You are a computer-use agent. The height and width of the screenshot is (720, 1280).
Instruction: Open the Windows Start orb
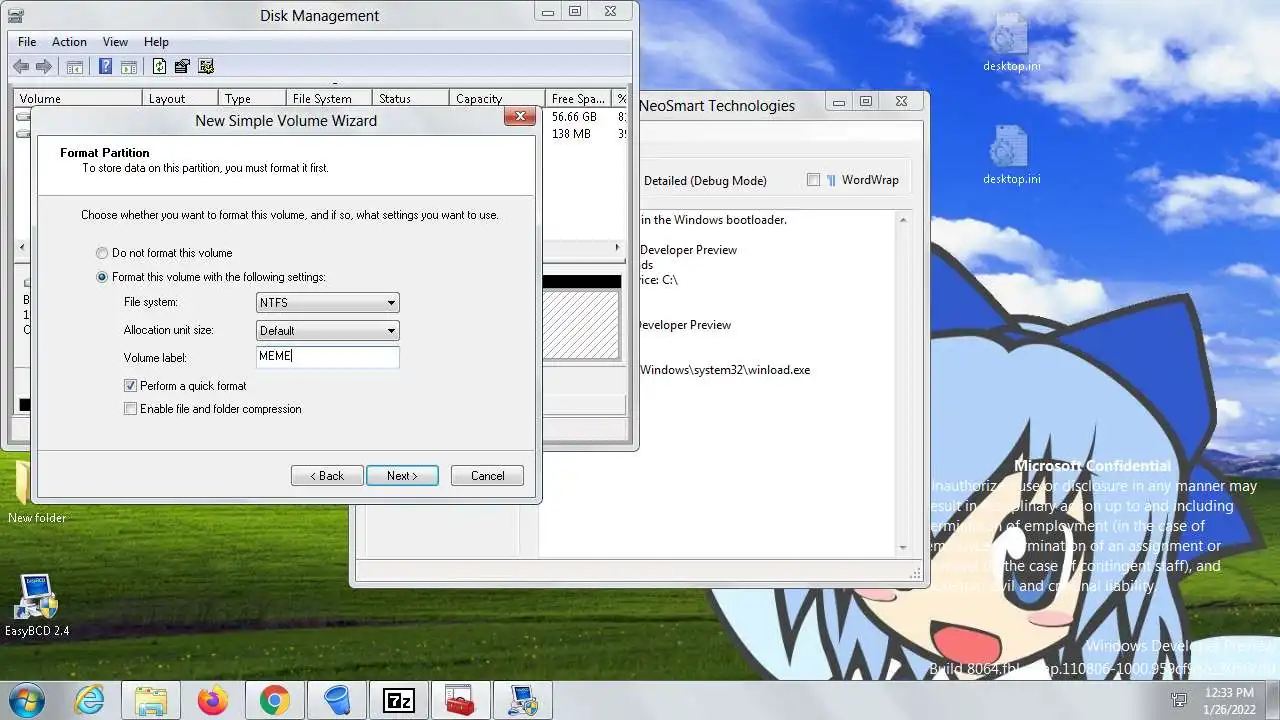click(27, 699)
